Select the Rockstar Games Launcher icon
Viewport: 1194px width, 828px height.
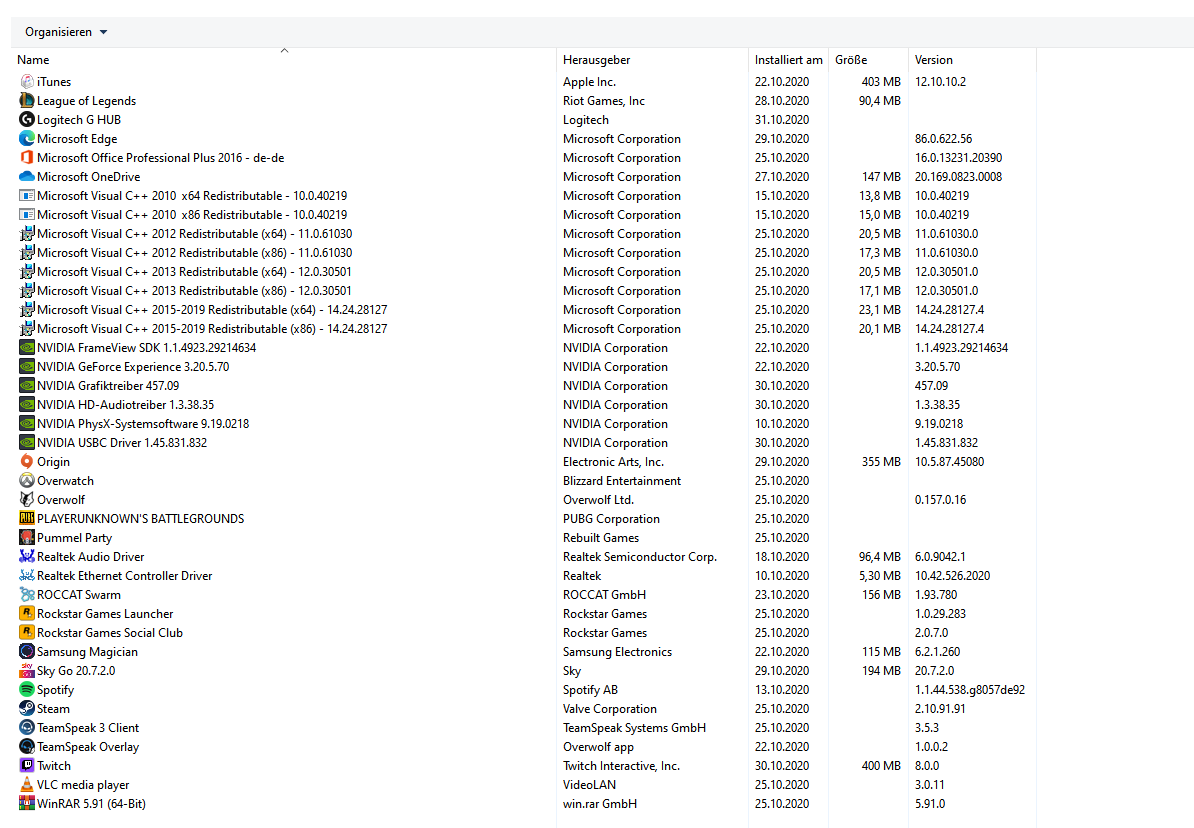coord(27,613)
